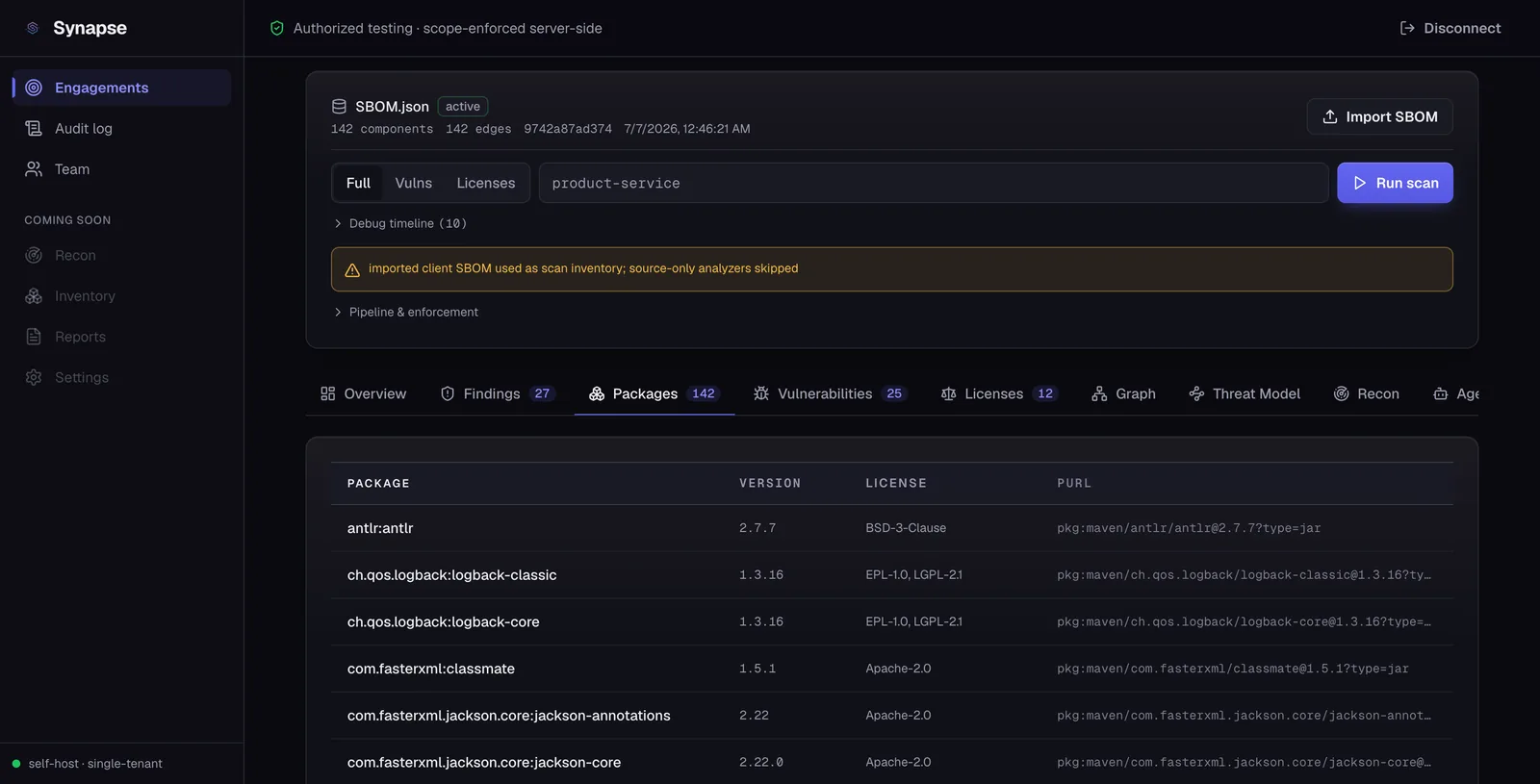Screen dimensions: 1540x784
Task: Click the Audit log sidebar icon
Action: 34,128
